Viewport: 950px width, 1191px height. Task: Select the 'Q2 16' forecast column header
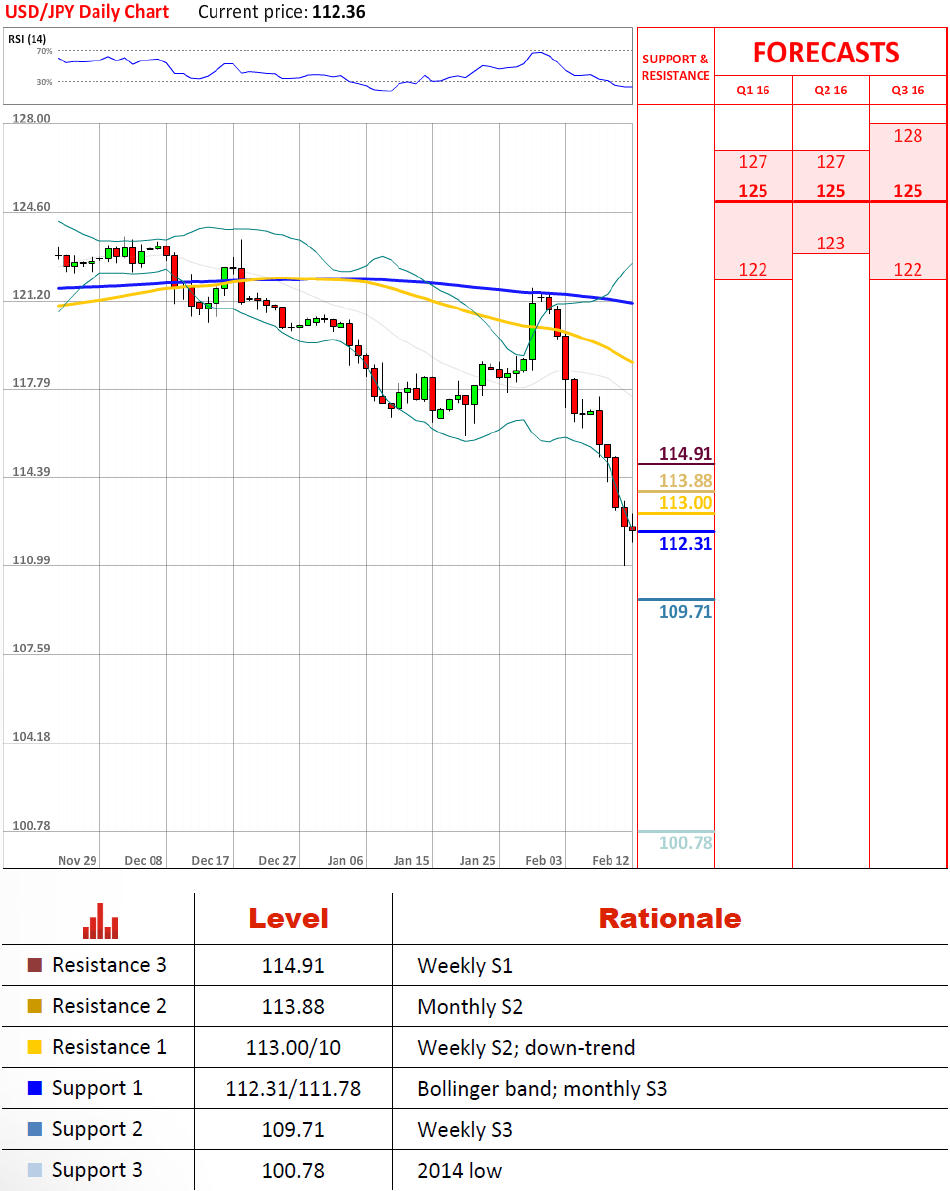pos(831,90)
